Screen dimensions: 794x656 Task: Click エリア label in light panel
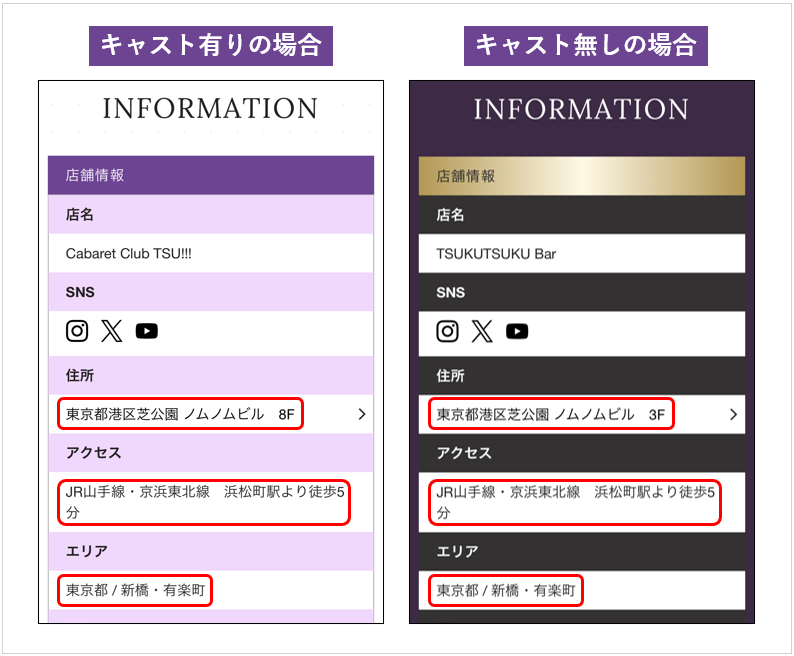point(87,551)
